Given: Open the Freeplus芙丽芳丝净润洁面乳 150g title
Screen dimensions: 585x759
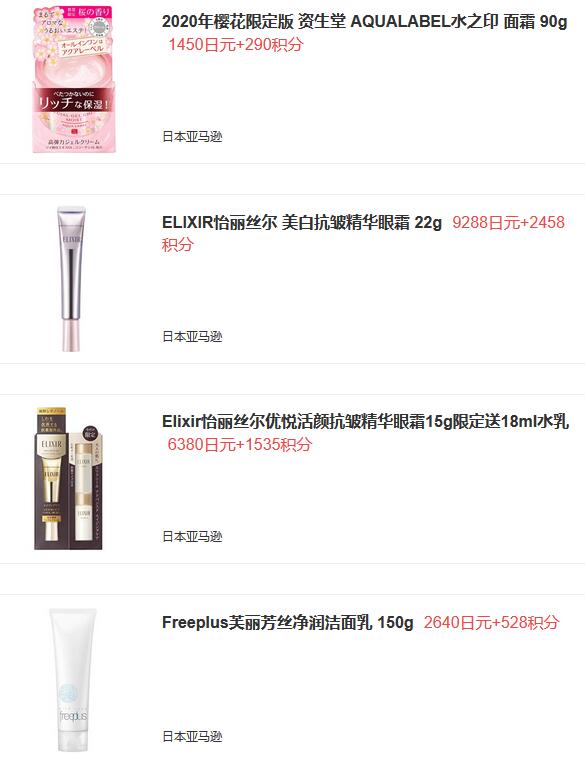Looking at the screenshot, I should pyautogui.click(x=287, y=622).
